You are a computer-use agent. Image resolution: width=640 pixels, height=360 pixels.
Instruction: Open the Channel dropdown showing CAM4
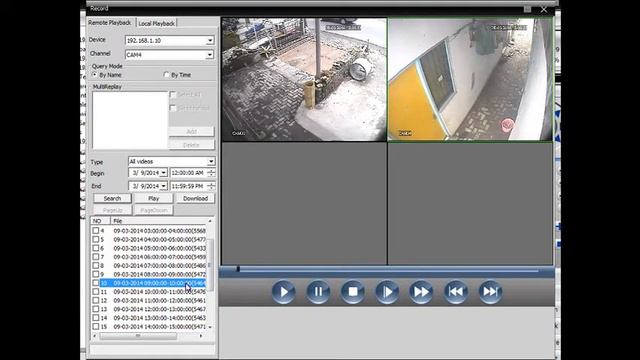[x=210, y=54]
